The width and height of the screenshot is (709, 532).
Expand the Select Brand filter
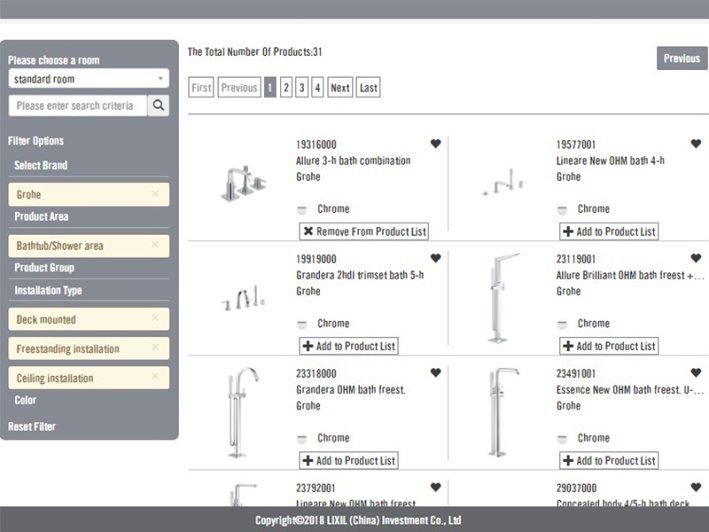tap(41, 165)
